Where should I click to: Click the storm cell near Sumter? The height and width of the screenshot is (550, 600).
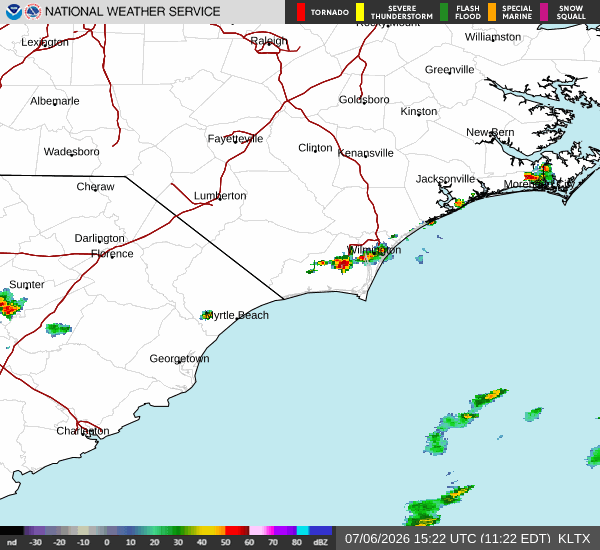pyautogui.click(x=10, y=305)
